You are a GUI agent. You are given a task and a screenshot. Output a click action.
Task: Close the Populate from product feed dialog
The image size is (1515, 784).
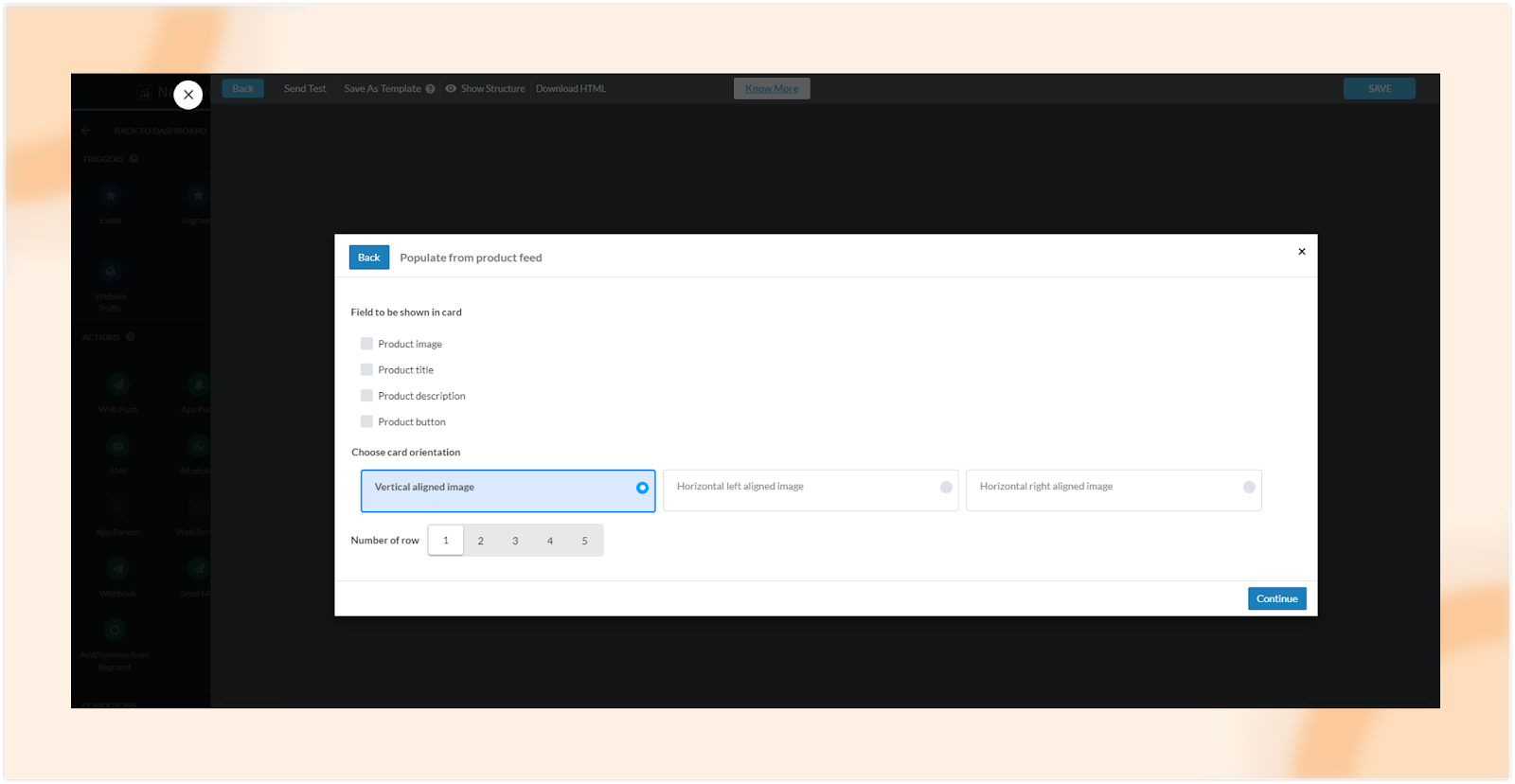[x=1302, y=251]
